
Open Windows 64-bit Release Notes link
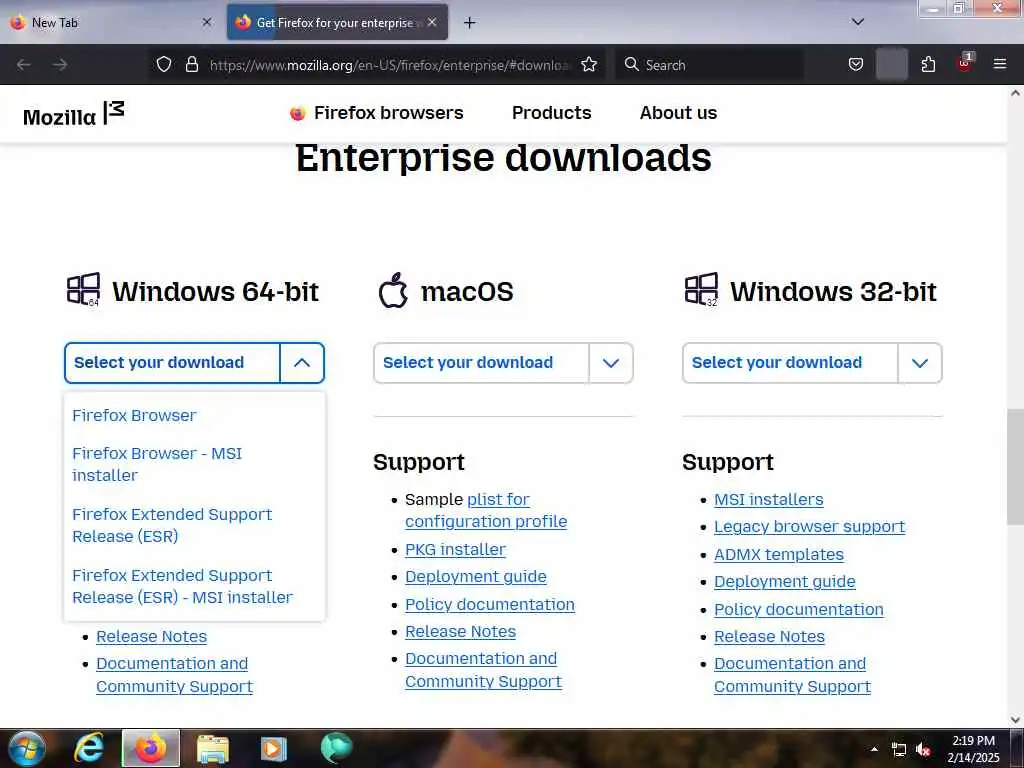coord(152,636)
